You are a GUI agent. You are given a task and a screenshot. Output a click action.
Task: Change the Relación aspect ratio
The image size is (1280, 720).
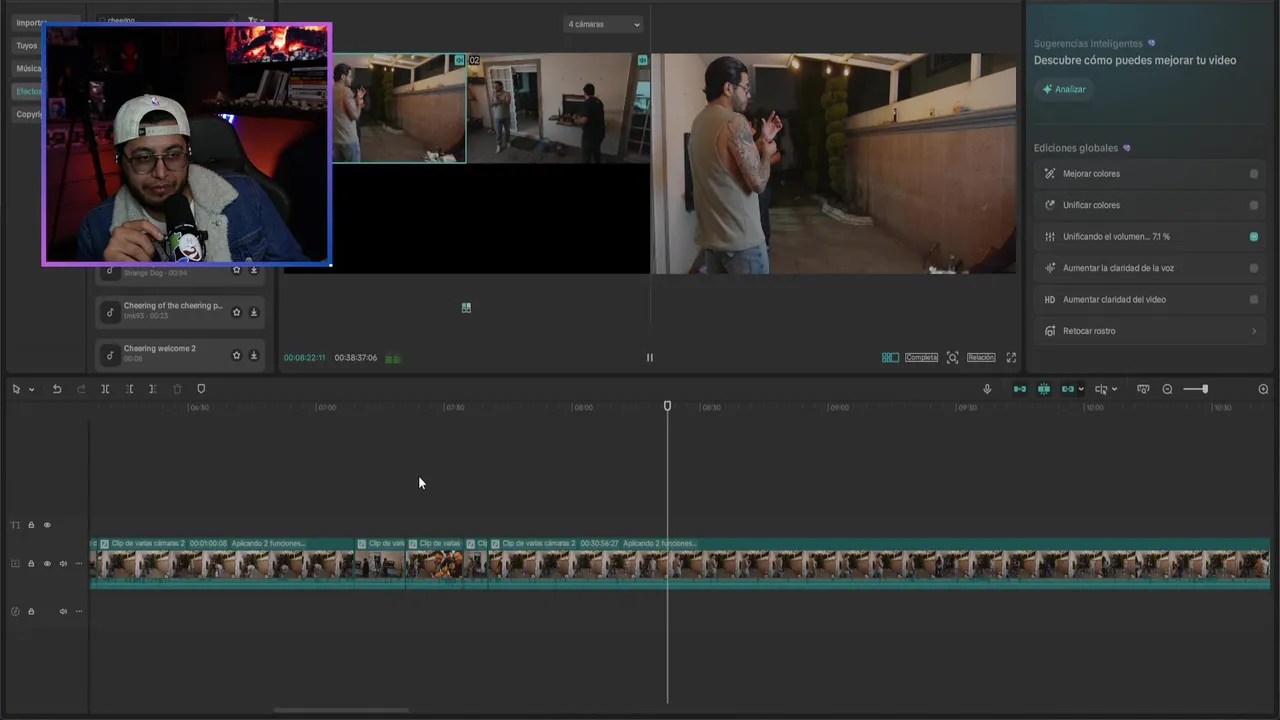tap(981, 357)
